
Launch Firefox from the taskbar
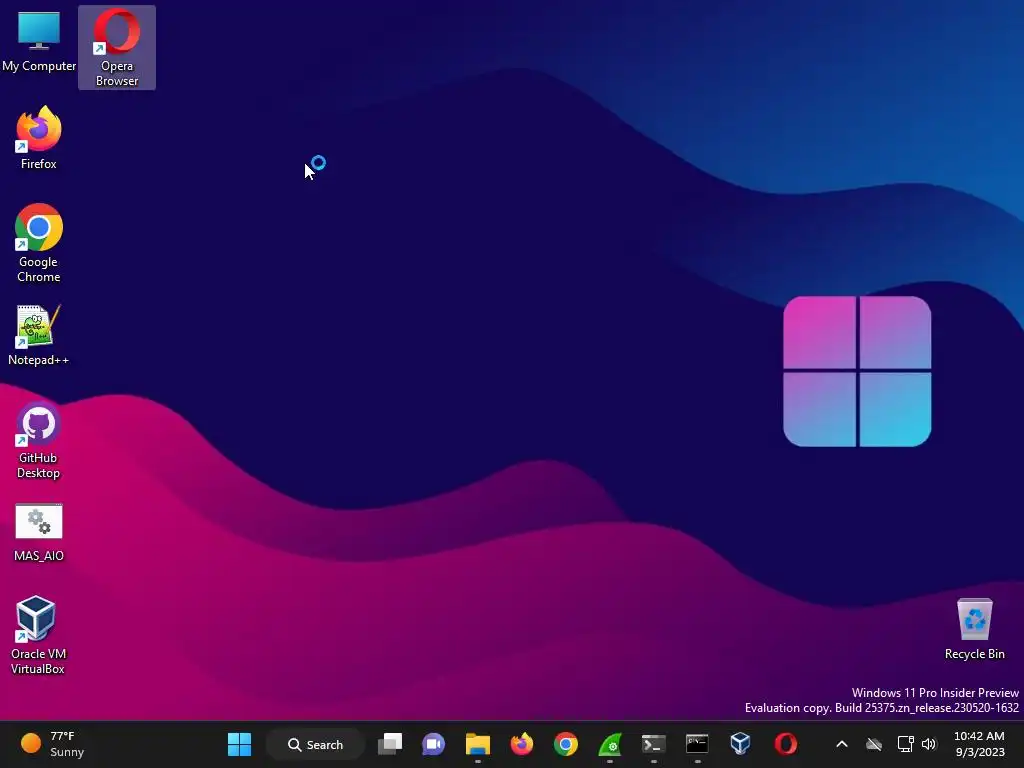(521, 744)
